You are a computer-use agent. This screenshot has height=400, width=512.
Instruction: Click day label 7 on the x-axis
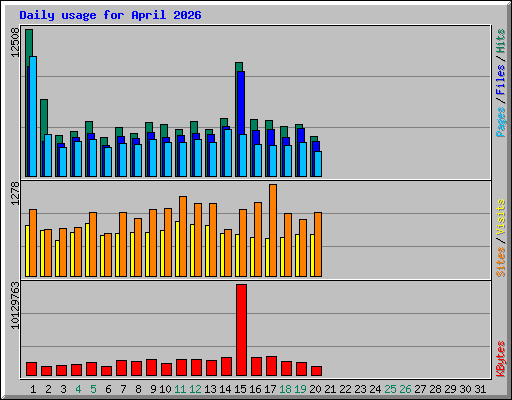(x=123, y=389)
